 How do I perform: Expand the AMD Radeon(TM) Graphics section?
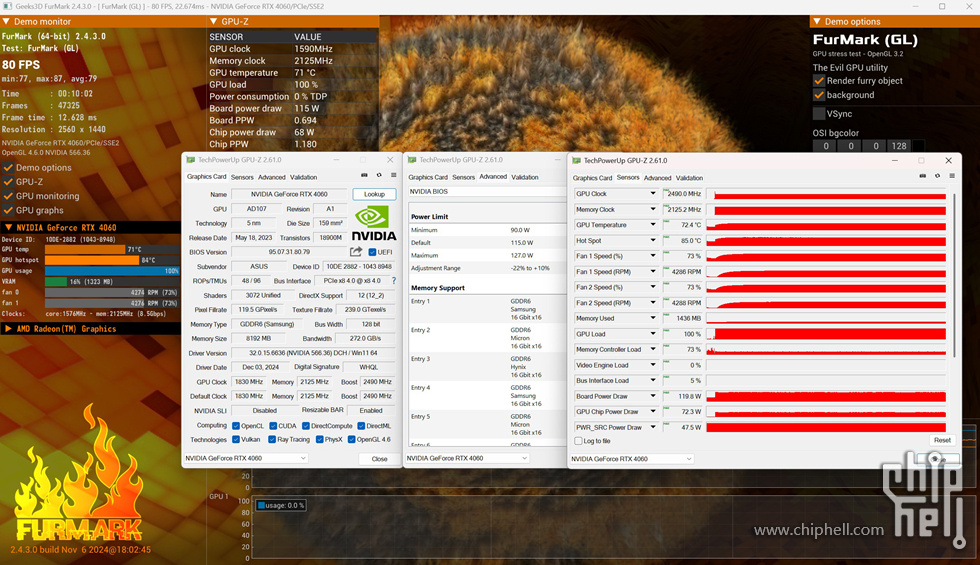(8, 329)
